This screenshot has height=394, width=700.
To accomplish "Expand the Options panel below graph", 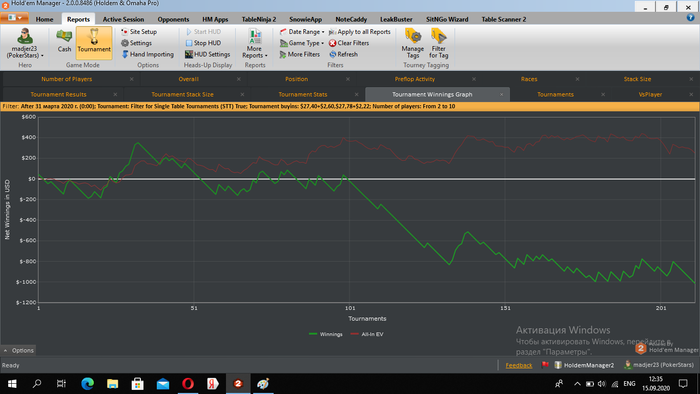I will click(x=18, y=350).
